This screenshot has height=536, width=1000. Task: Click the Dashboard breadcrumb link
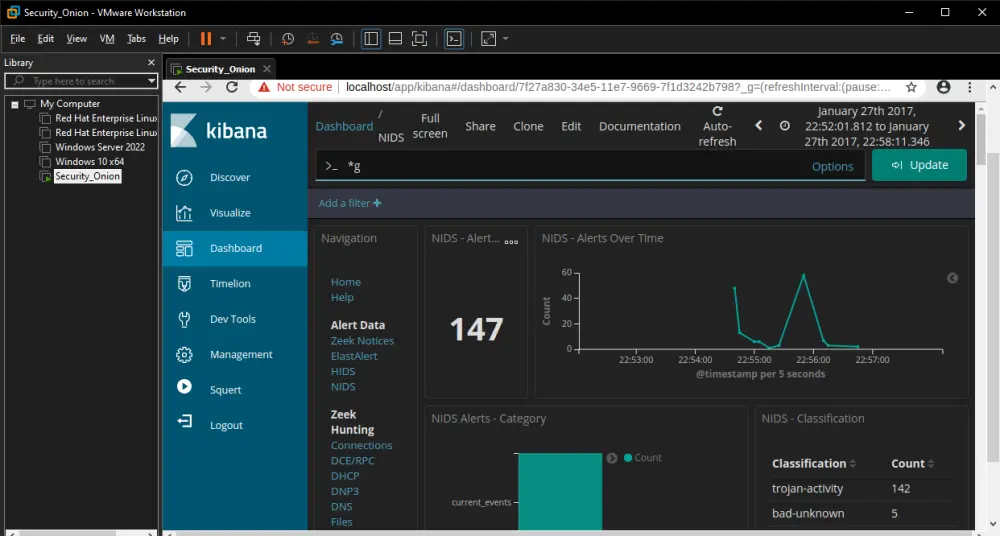(x=344, y=126)
